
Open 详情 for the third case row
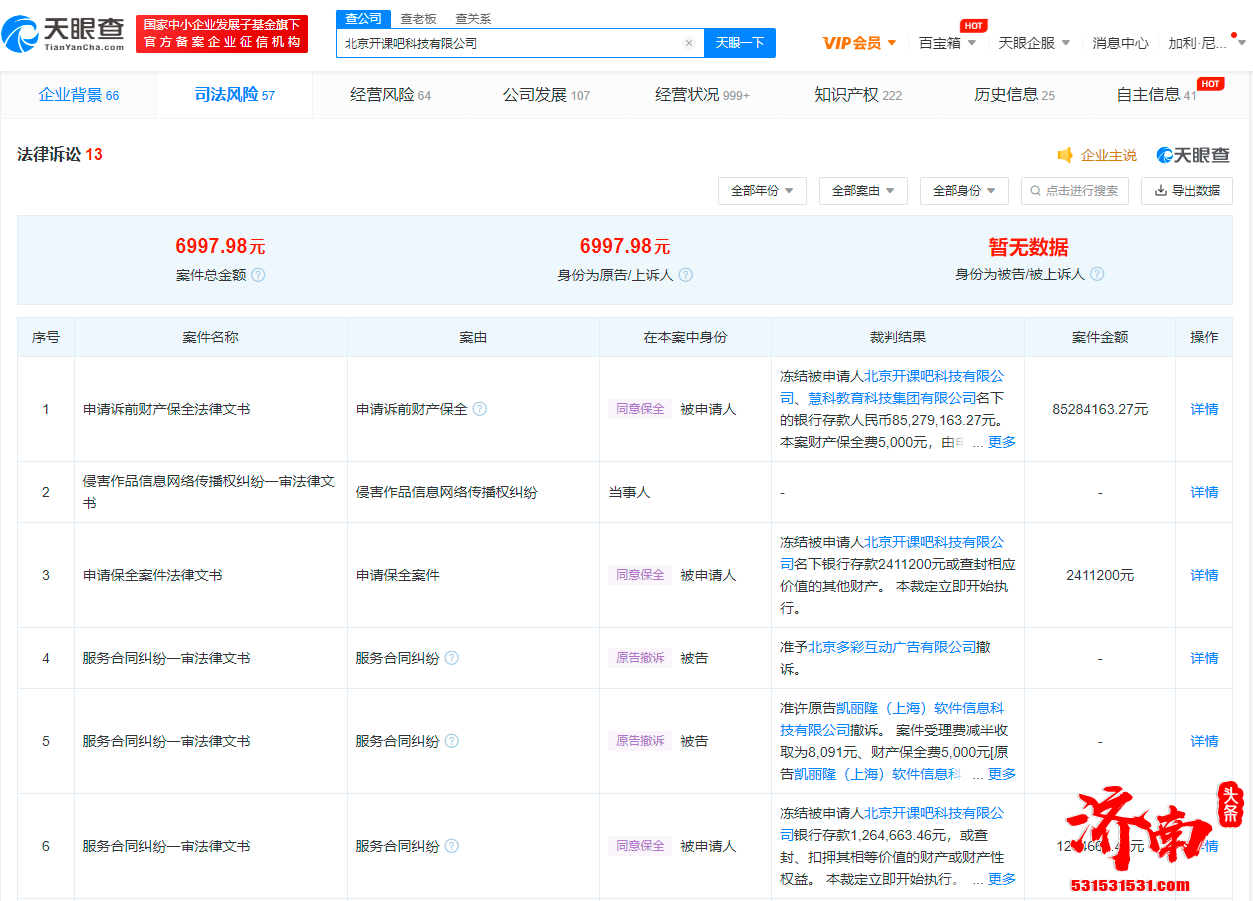[1203, 574]
